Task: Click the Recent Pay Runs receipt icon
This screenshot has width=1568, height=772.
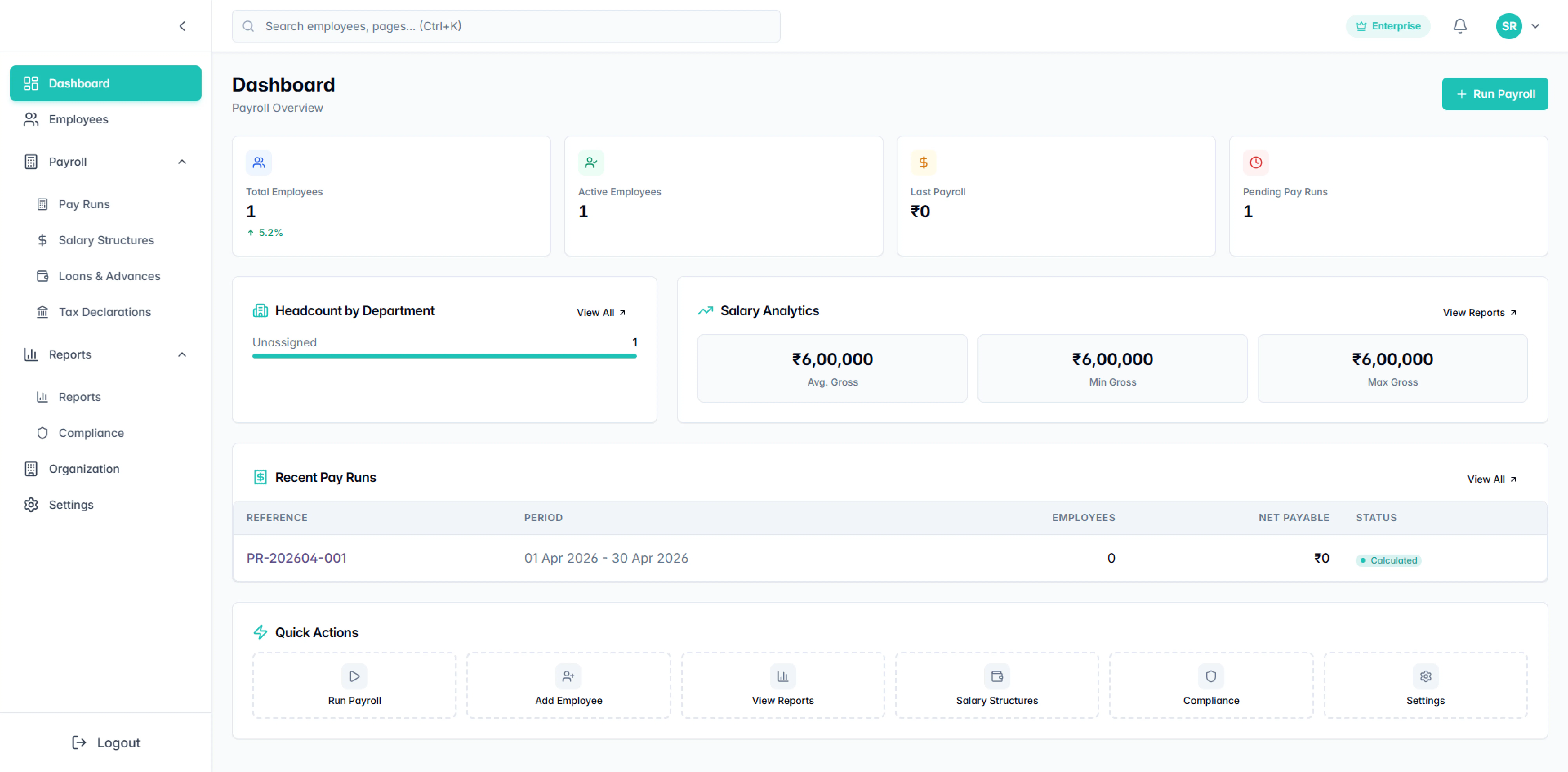Action: 260,477
